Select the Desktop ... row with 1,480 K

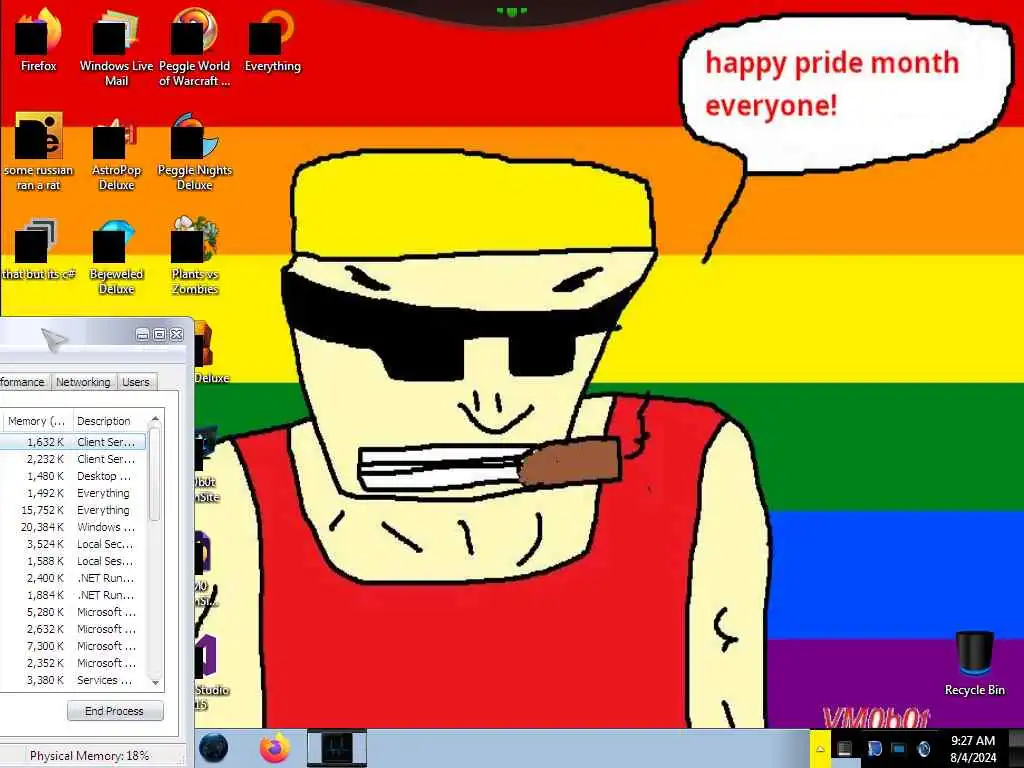coord(73,476)
